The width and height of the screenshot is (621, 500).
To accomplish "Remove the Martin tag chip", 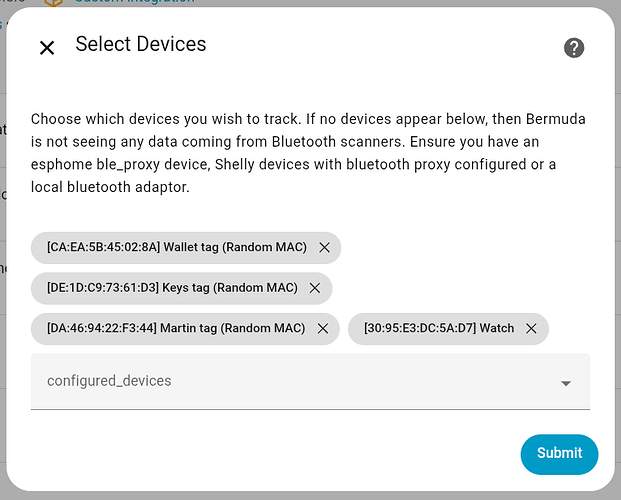I will [322, 328].
